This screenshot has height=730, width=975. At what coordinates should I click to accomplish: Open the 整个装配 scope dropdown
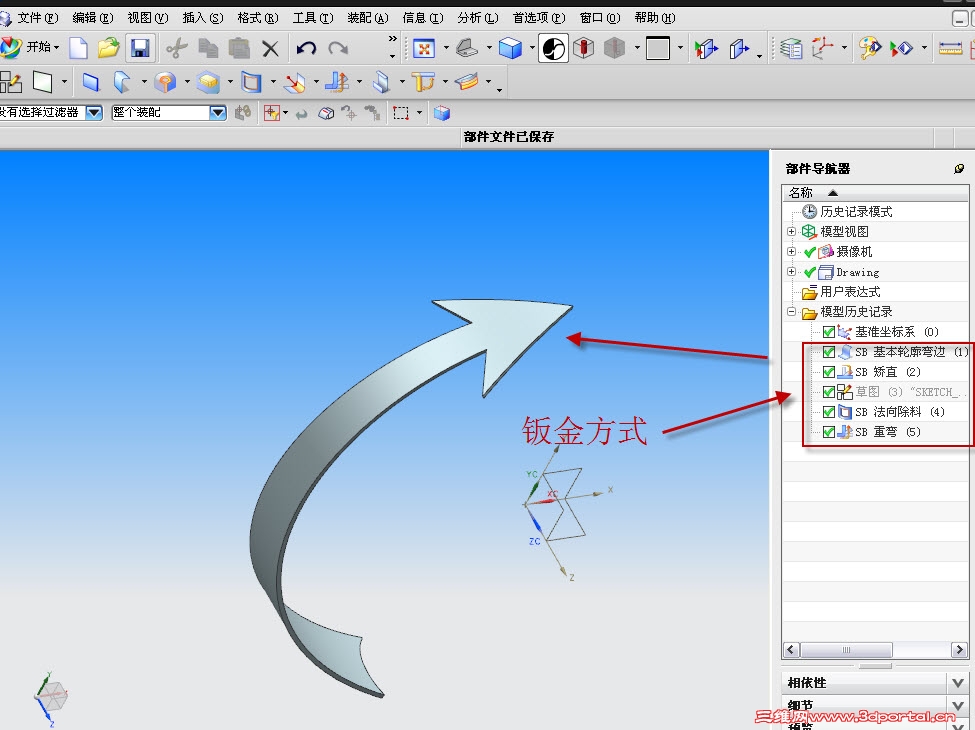218,113
